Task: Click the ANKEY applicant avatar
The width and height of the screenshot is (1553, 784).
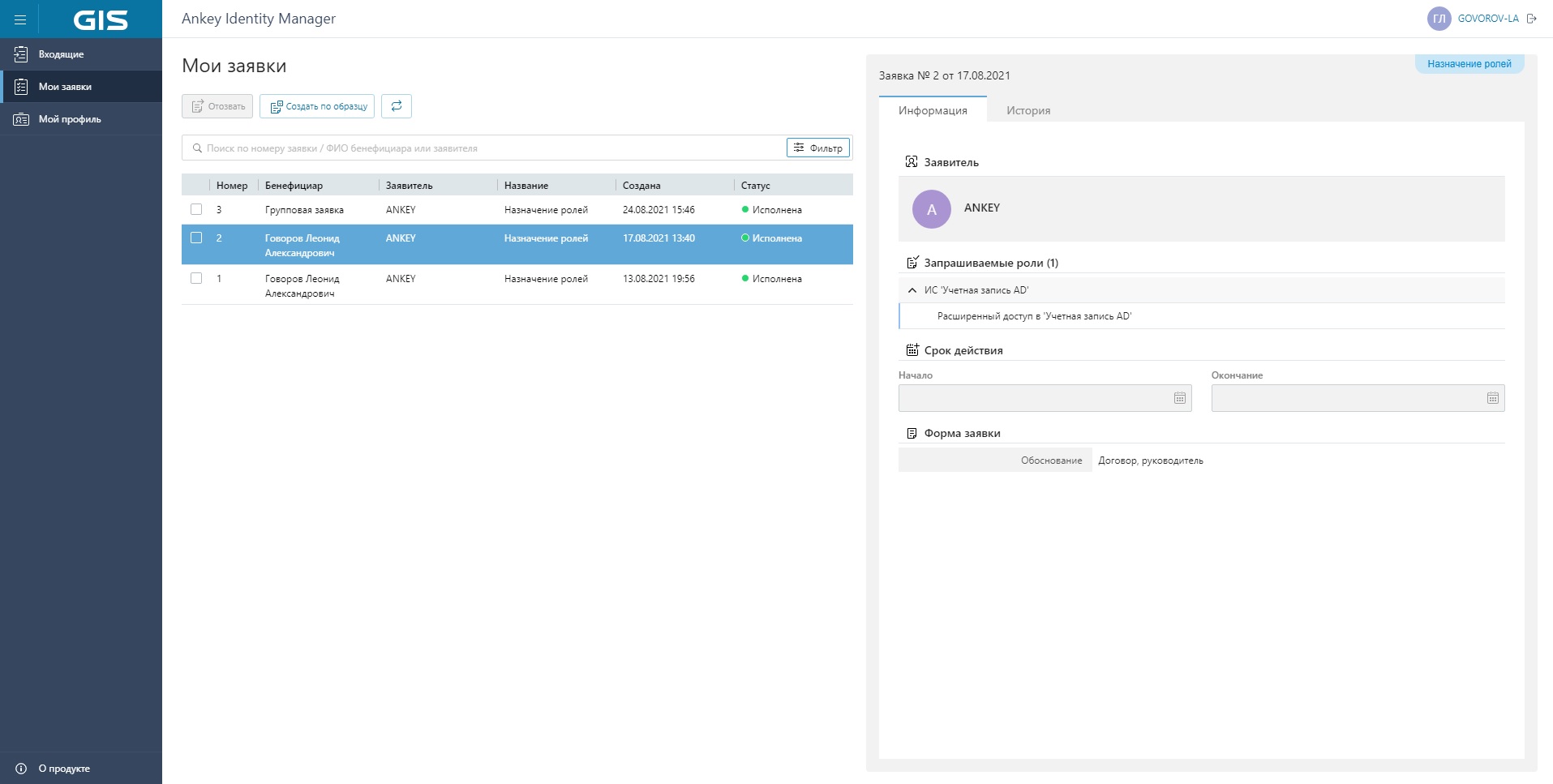Action: click(932, 209)
